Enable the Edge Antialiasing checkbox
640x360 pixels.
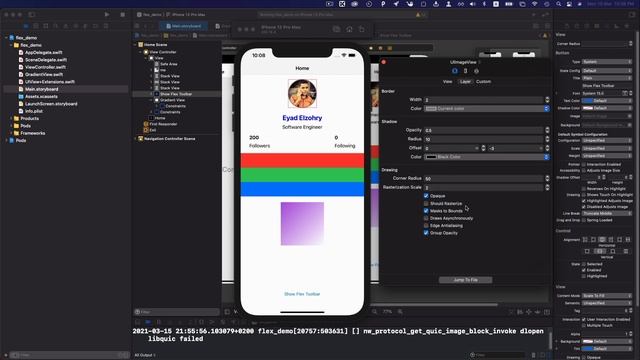coord(426,225)
